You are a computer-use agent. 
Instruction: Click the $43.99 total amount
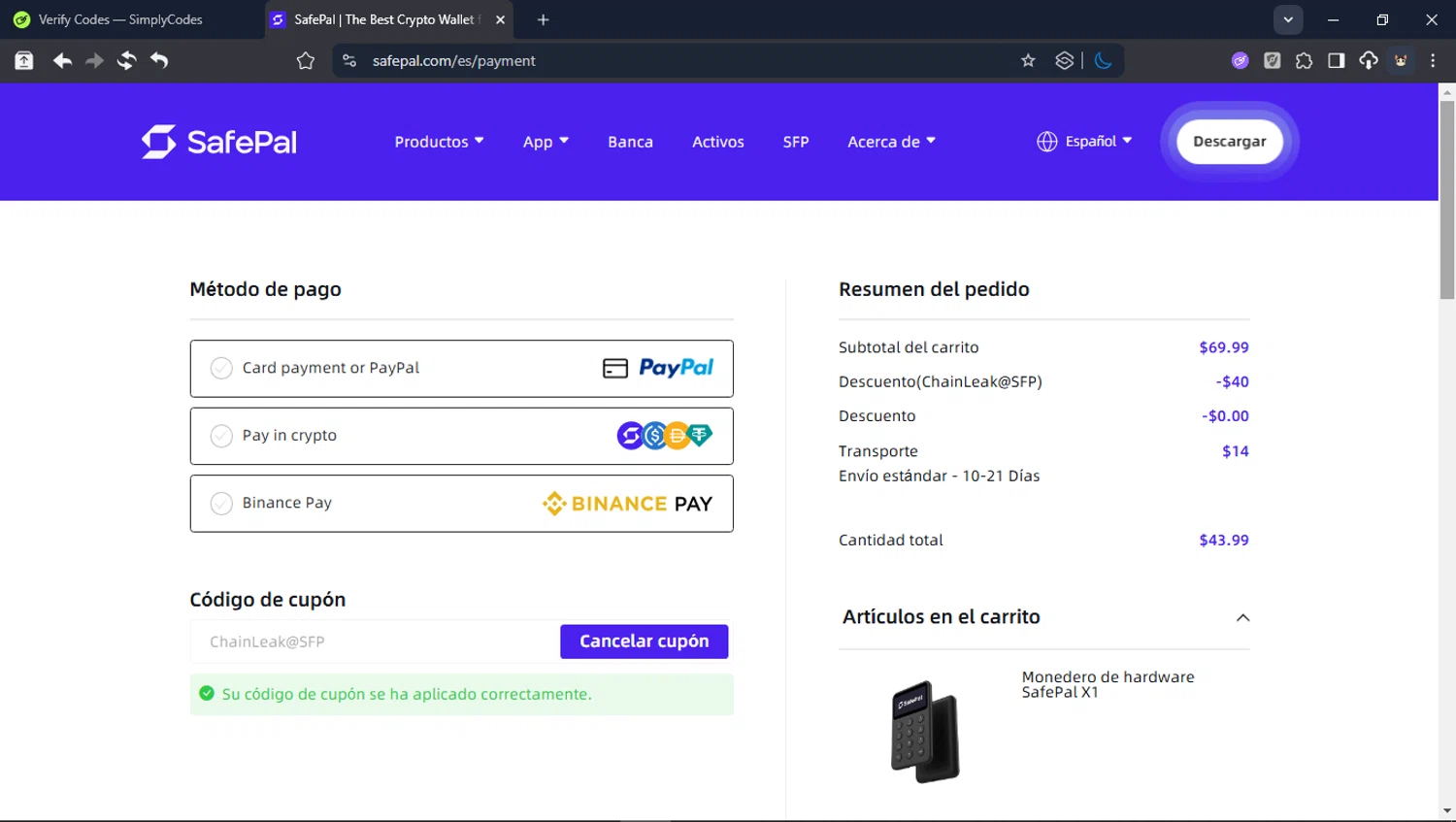[x=1223, y=540]
